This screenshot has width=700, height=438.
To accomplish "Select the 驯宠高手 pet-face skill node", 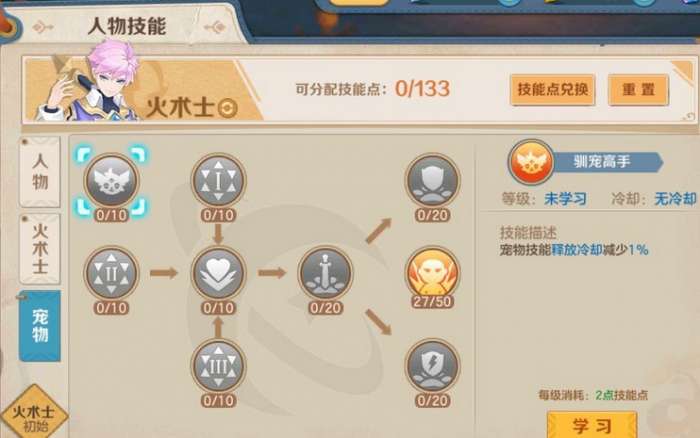I will pyautogui.click(x=112, y=181).
